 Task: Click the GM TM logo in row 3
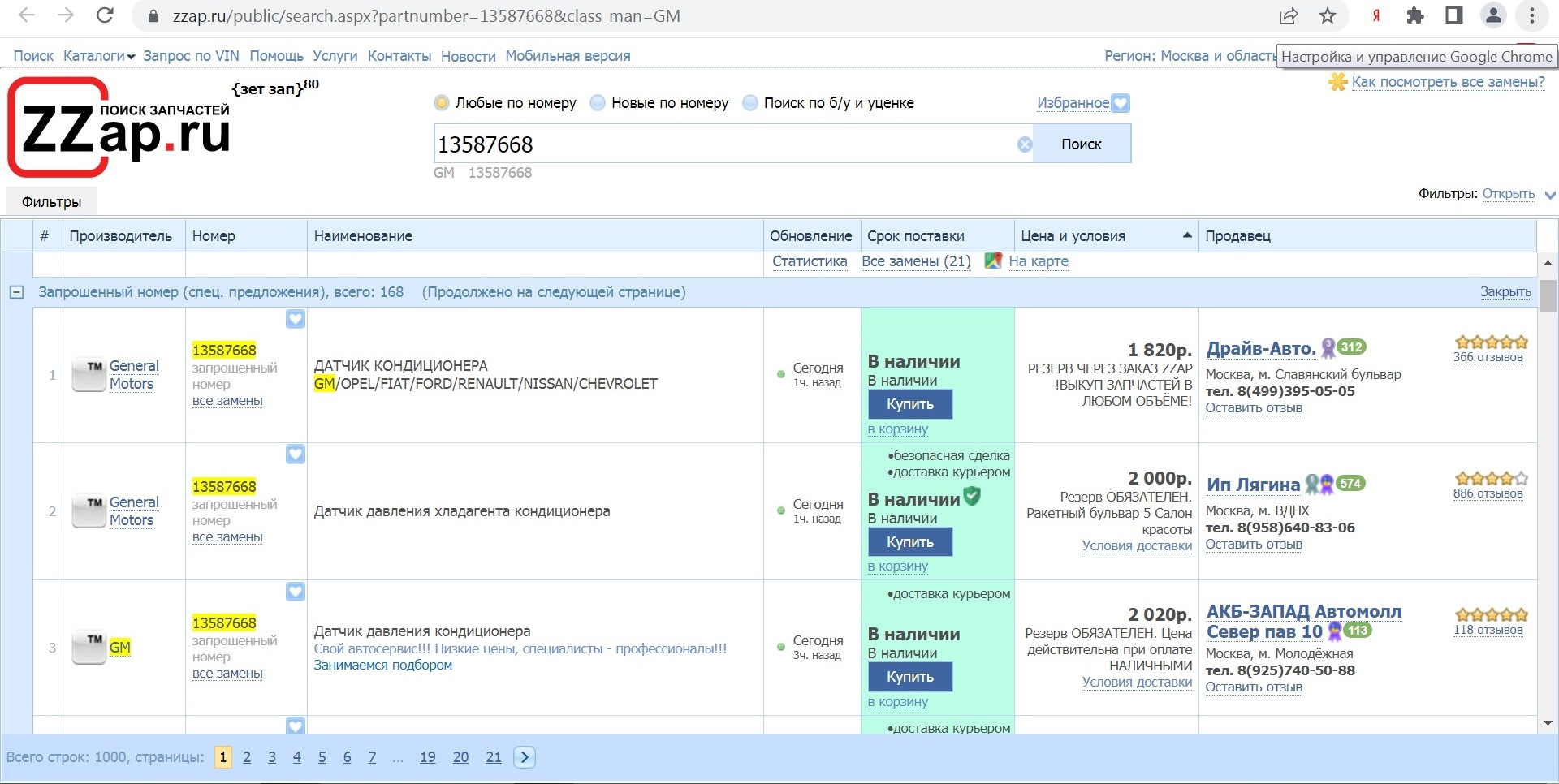(x=89, y=648)
